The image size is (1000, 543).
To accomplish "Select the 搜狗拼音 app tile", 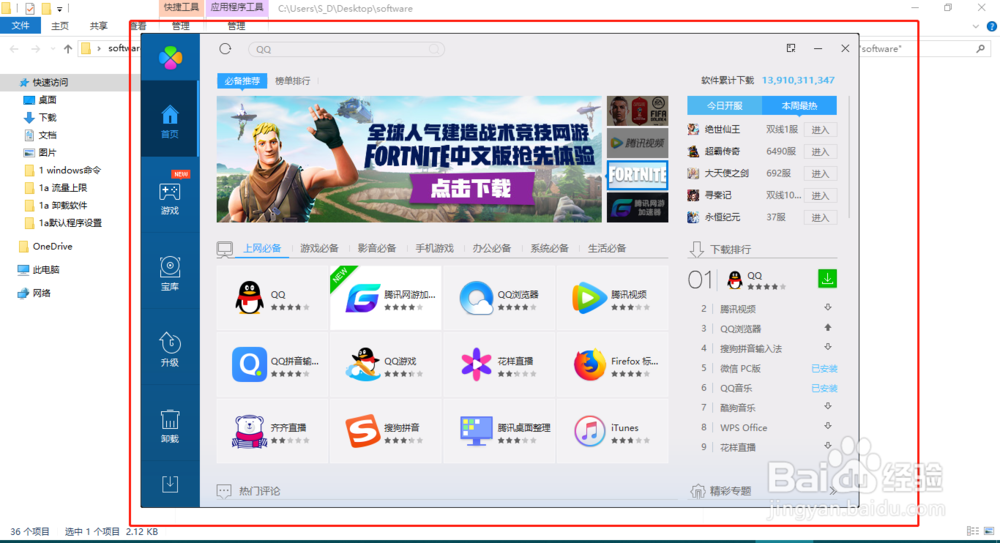I will tap(385, 431).
